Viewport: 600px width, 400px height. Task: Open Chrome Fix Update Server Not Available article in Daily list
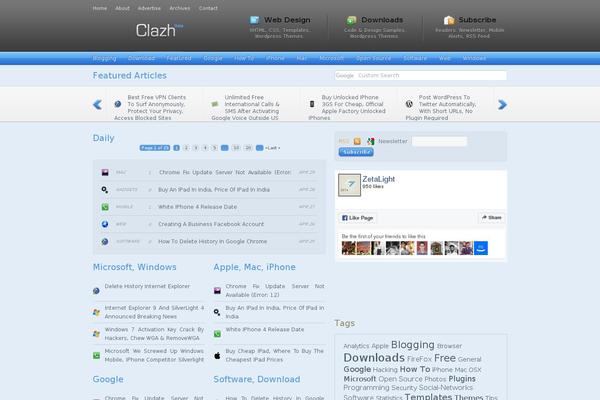[x=225, y=172]
